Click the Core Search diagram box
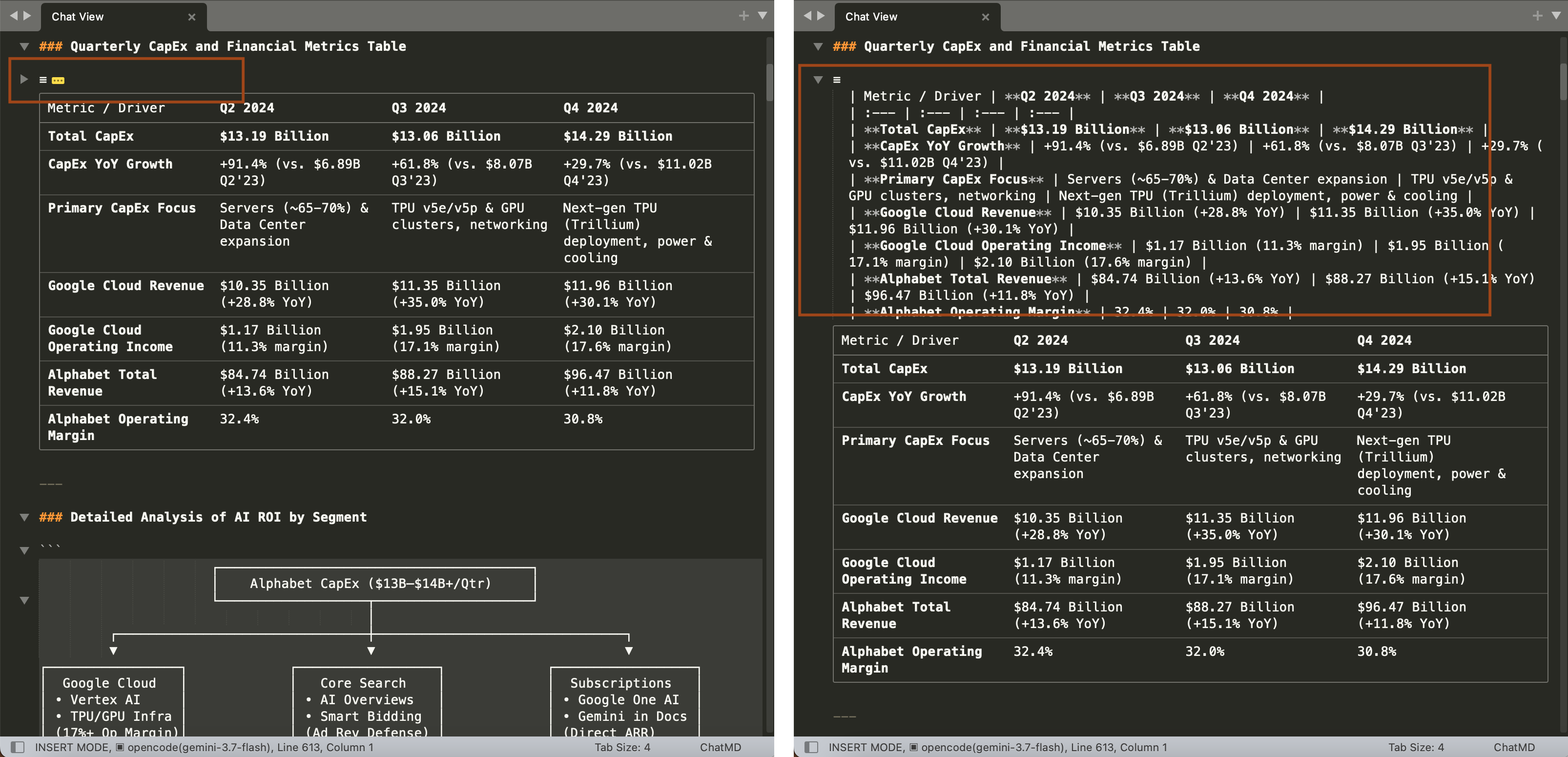 [367, 702]
